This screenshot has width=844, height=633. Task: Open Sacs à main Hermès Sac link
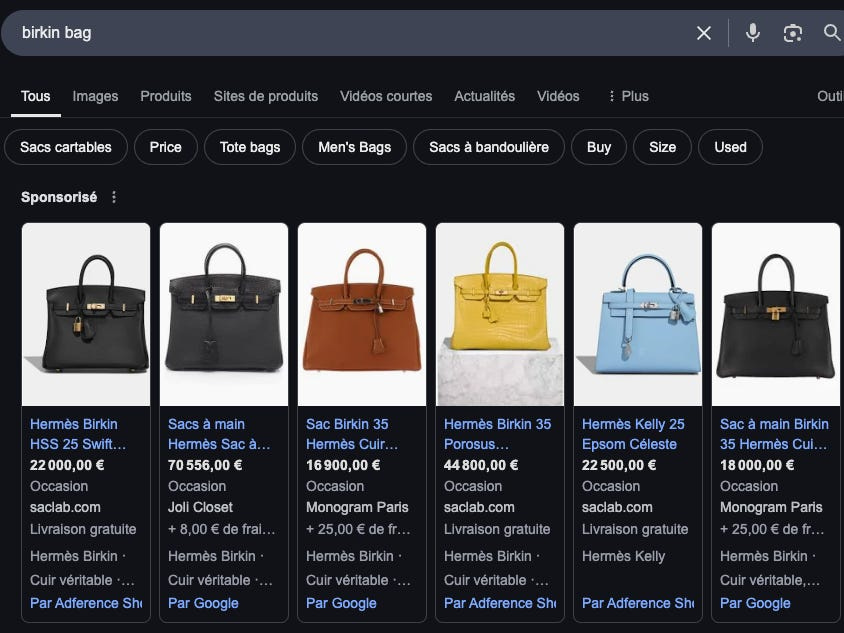click(x=219, y=434)
